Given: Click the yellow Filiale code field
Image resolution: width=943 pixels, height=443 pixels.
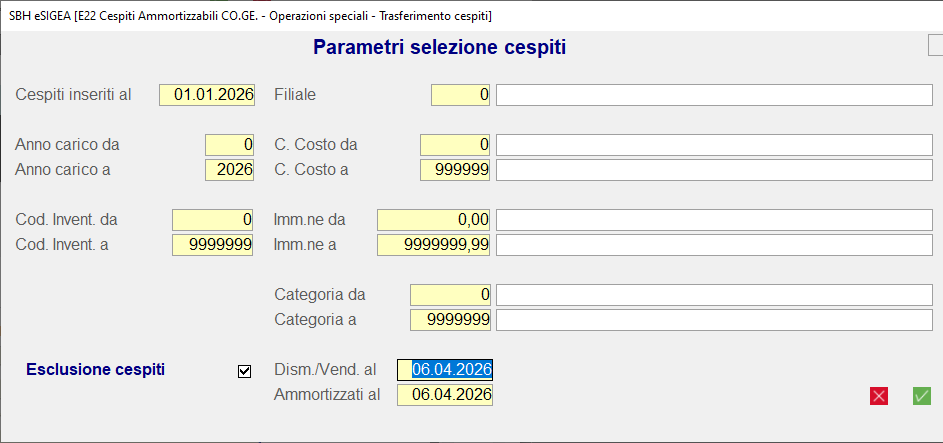Looking at the screenshot, I should (x=460, y=95).
